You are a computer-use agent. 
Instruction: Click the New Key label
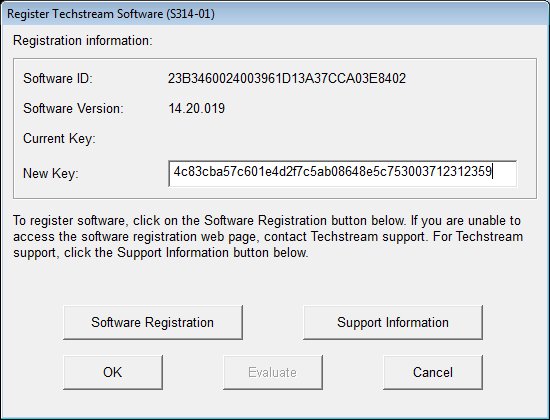[51, 173]
